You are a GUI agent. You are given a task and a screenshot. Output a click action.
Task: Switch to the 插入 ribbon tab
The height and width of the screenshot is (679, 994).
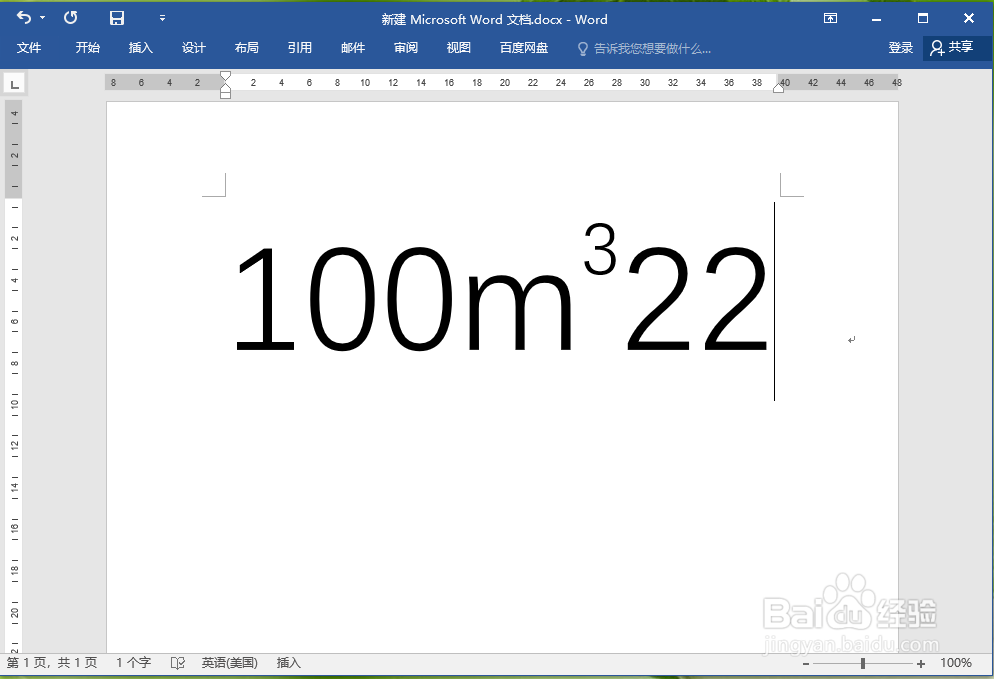(x=140, y=47)
